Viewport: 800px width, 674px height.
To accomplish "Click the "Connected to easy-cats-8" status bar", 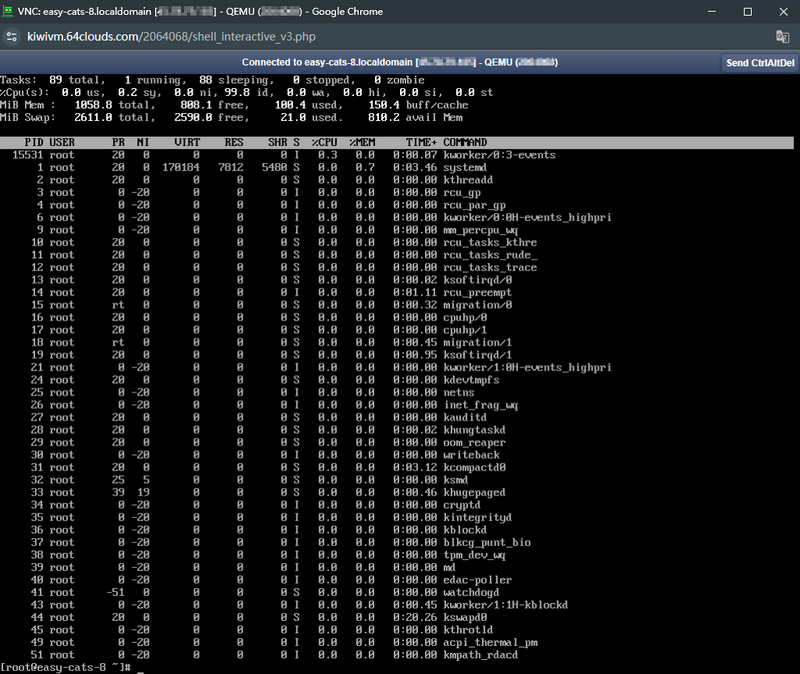I will [400, 62].
